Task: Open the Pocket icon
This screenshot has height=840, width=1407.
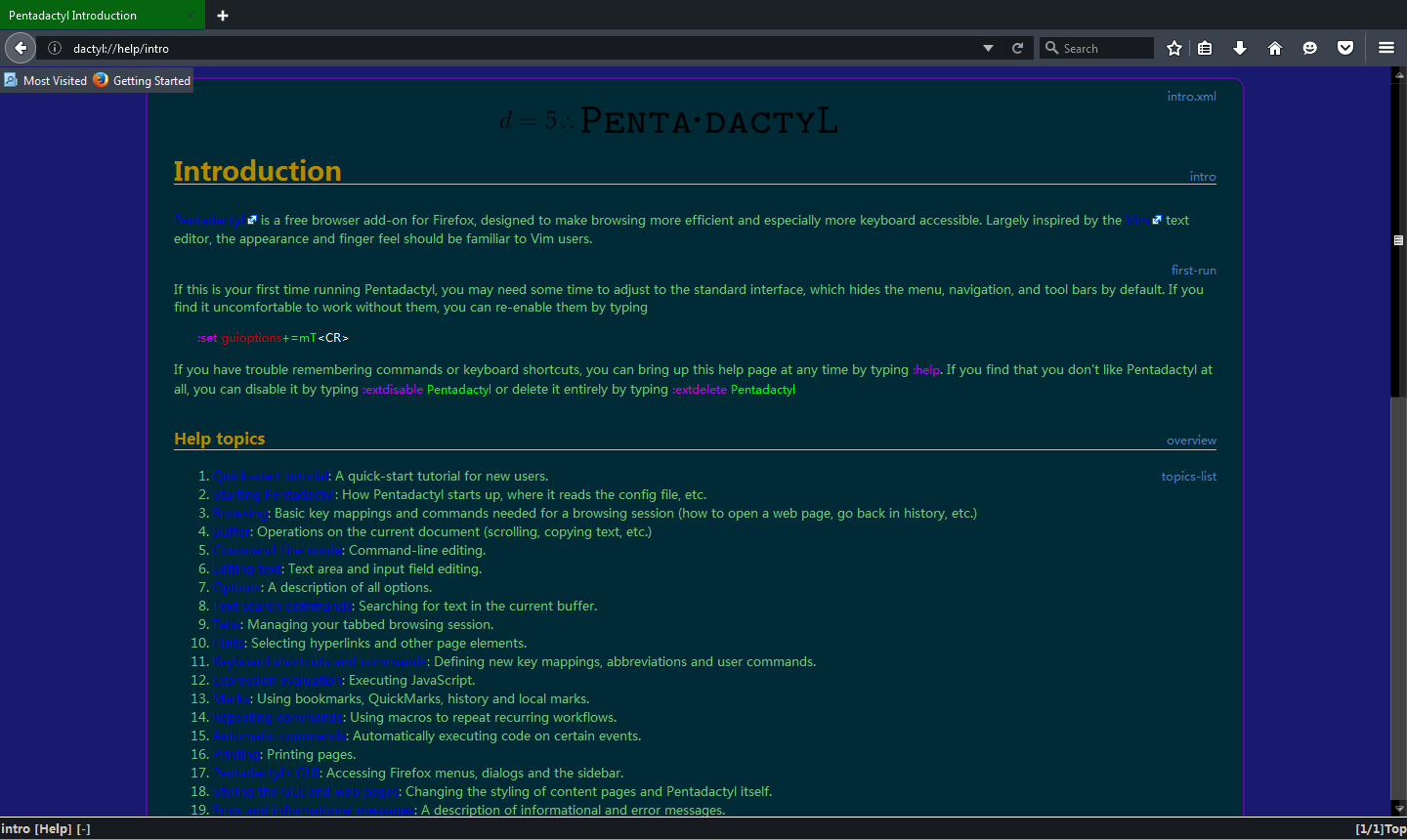Action: [x=1345, y=48]
